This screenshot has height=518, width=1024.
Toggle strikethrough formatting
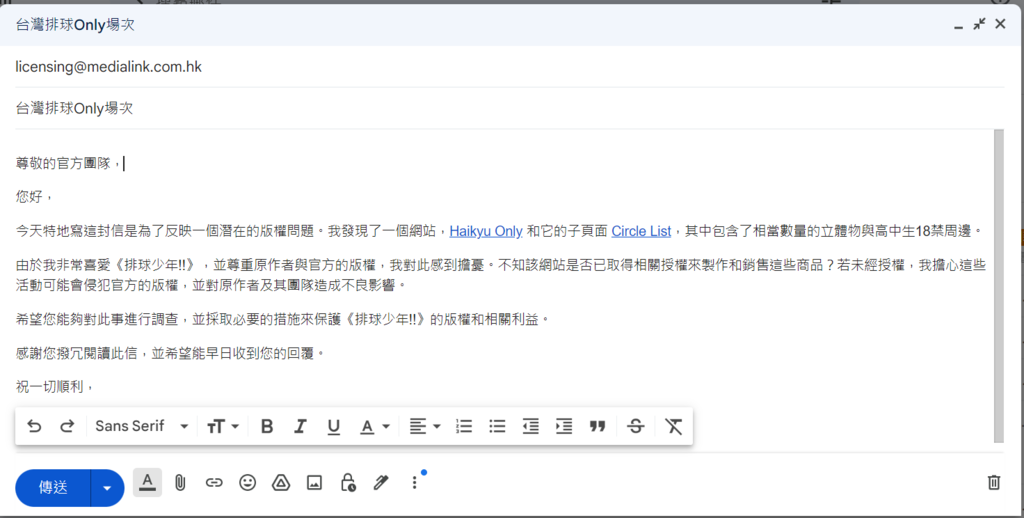tap(635, 427)
